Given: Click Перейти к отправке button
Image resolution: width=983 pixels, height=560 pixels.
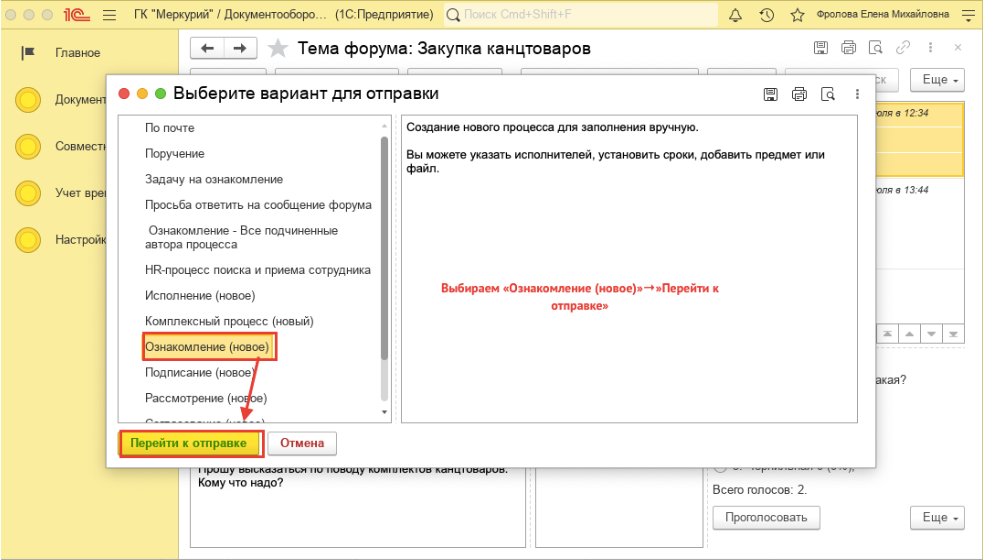Looking at the screenshot, I should 189,443.
